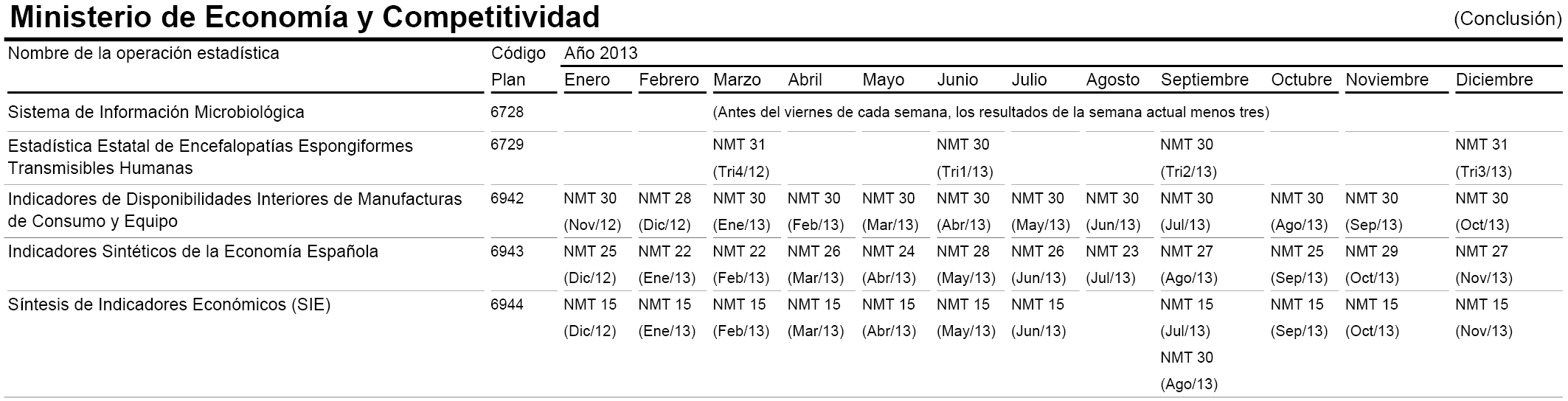
Task: Click the Indicadores Sintéticos de la Economía Española row
Action: (x=783, y=265)
